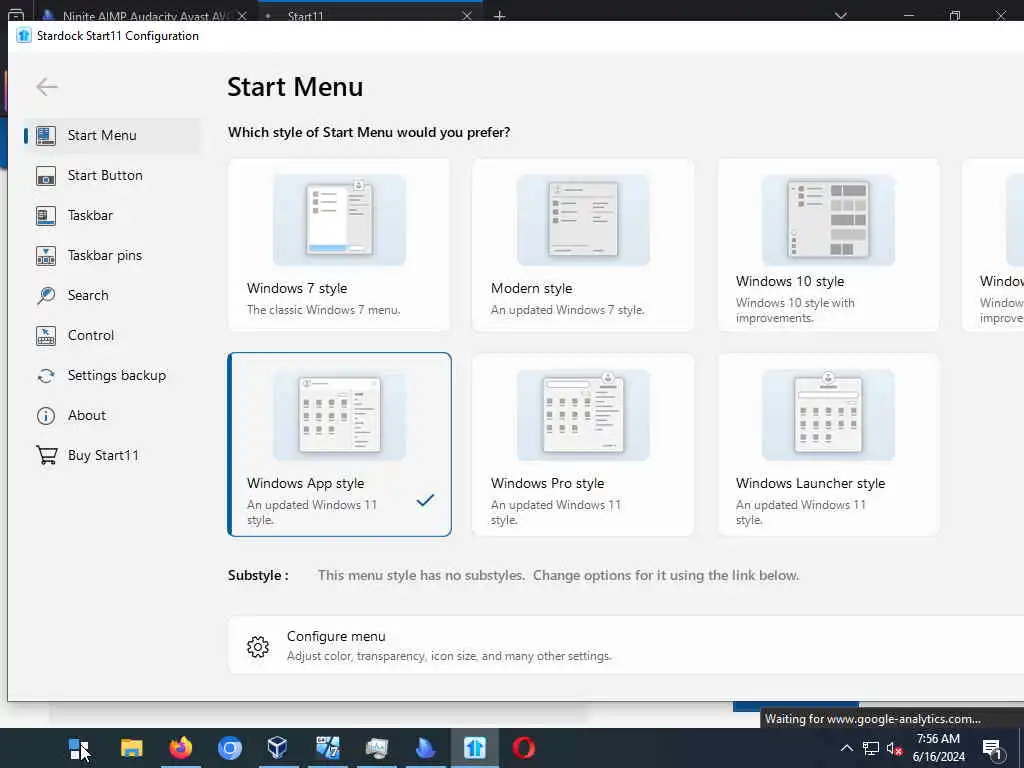This screenshot has height=768, width=1024.
Task: Select the Windows App style card
Action: pyautogui.click(x=339, y=444)
